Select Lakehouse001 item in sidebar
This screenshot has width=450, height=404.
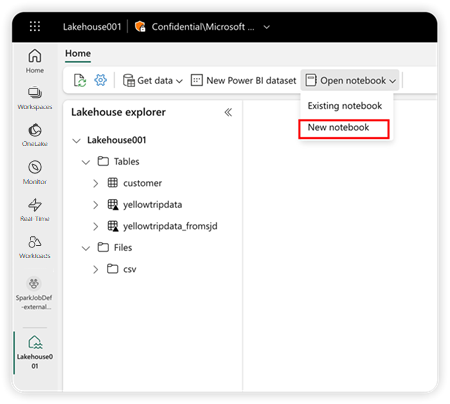(x=35, y=352)
